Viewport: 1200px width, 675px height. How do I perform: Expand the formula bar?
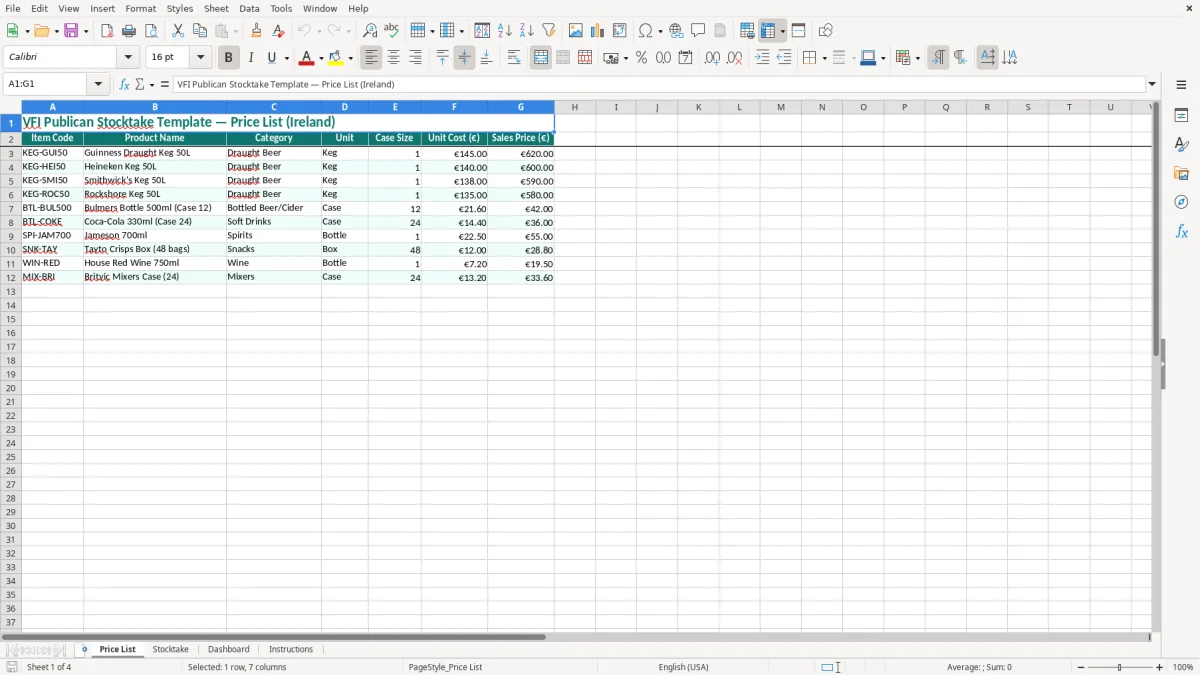[1152, 85]
